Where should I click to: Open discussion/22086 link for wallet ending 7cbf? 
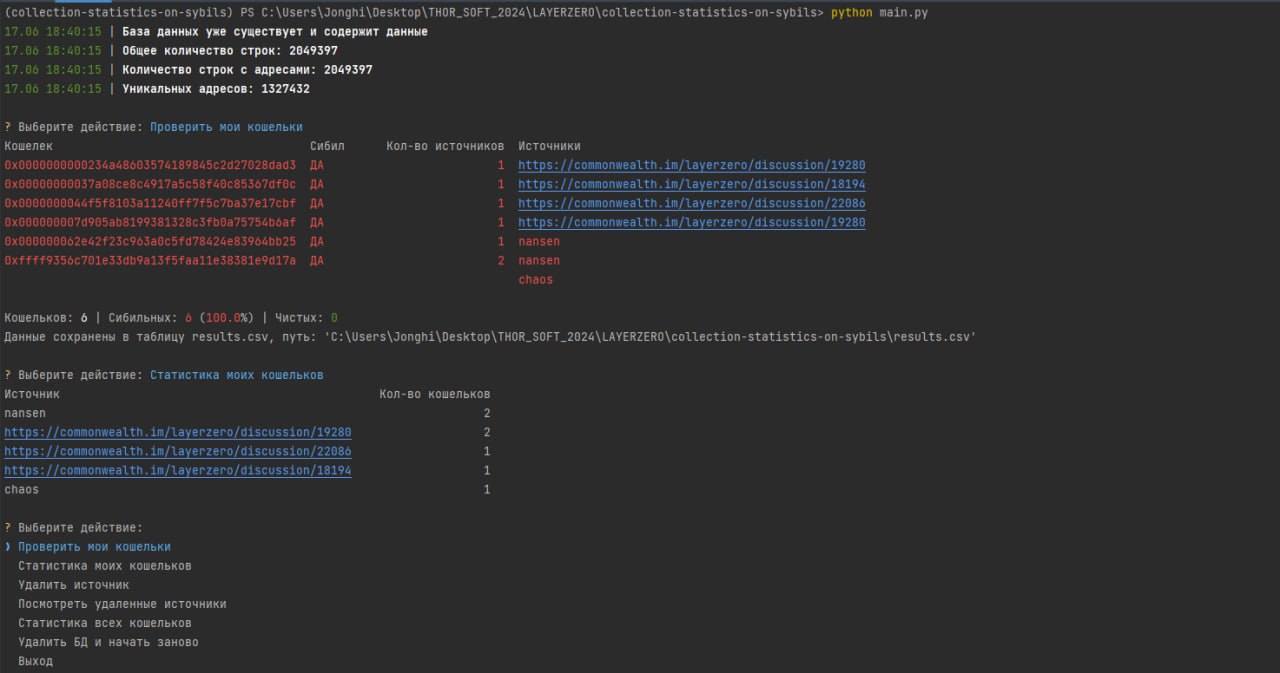pos(692,203)
